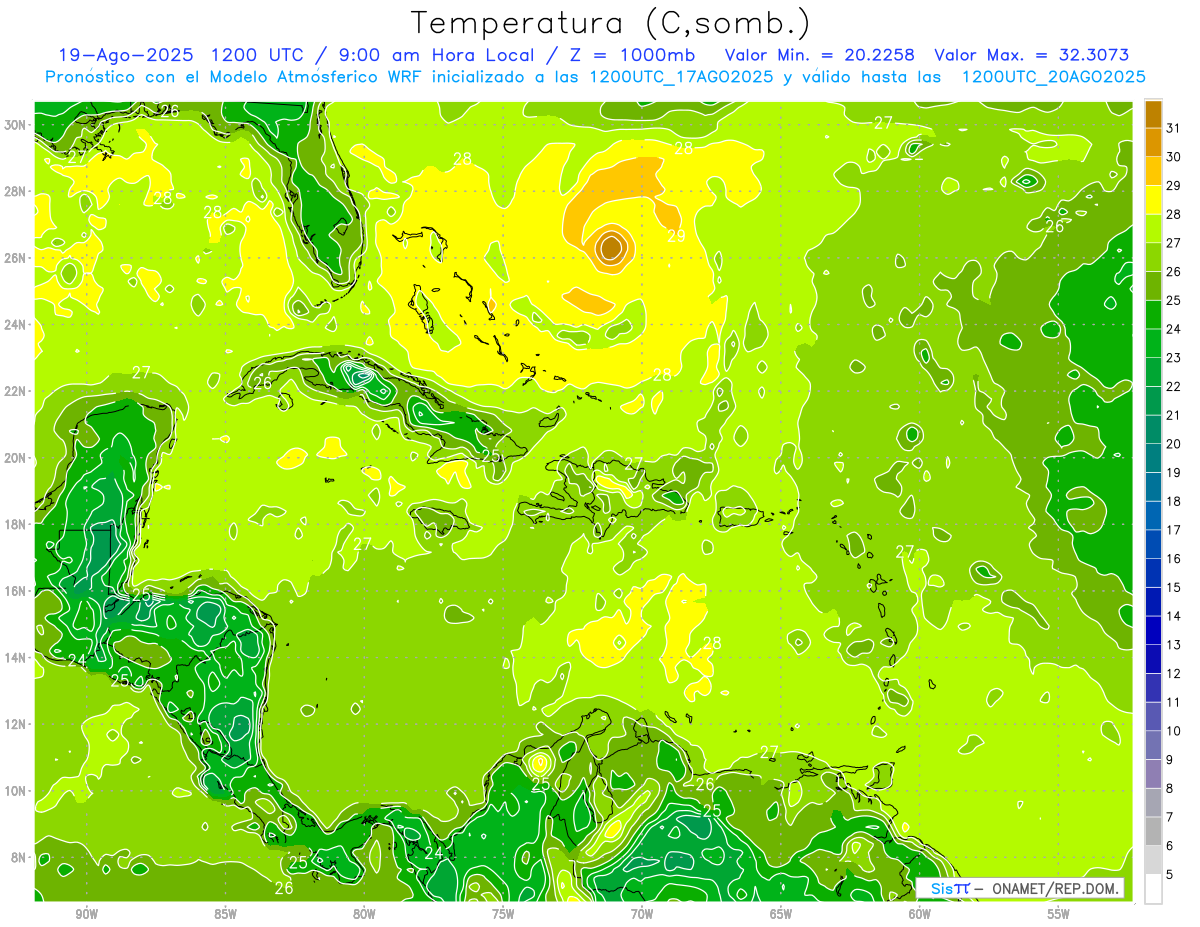Click the title "Temperatura (C,somb.)"
This screenshot has height=927, width=1200.
click(611, 23)
